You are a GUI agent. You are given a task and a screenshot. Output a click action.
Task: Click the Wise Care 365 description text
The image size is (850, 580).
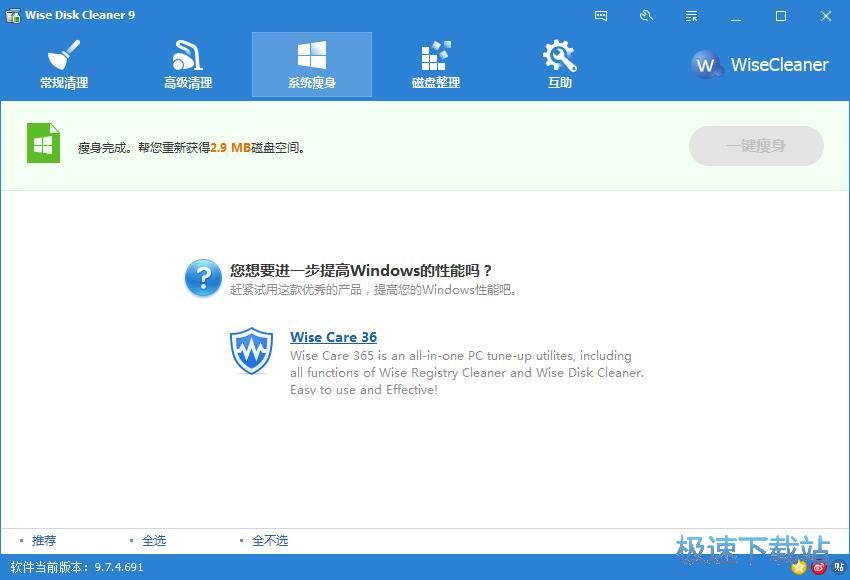pyautogui.click(x=467, y=373)
